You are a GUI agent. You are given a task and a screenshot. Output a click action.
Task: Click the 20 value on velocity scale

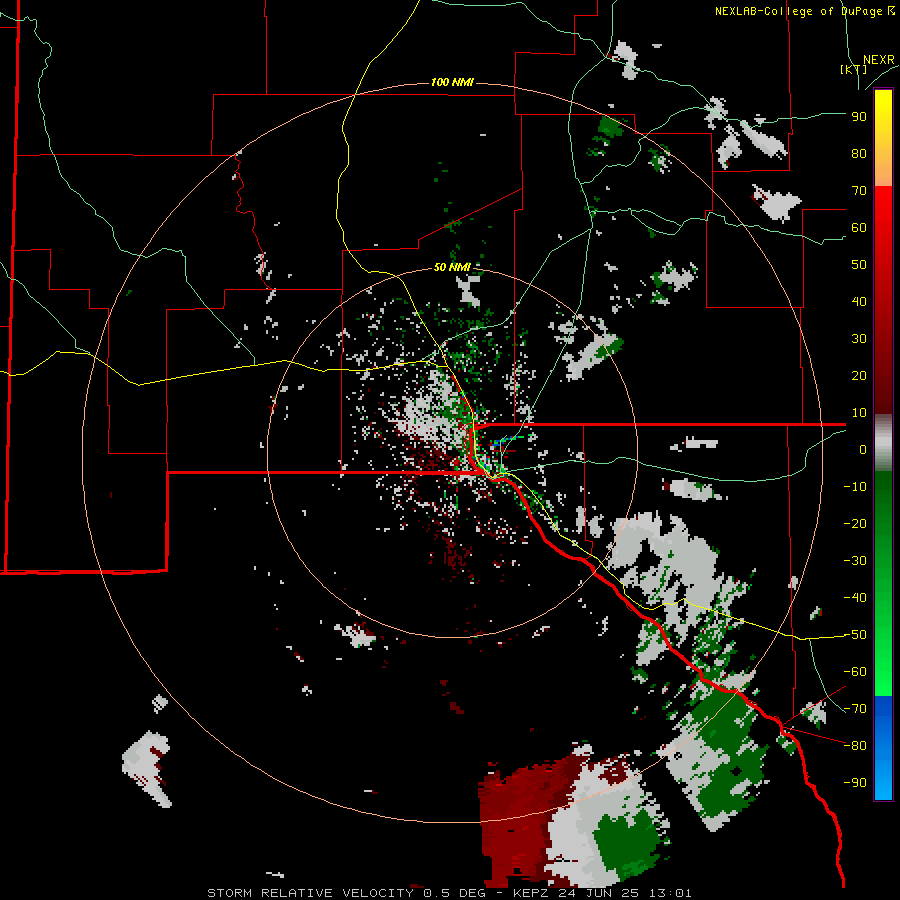point(859,375)
